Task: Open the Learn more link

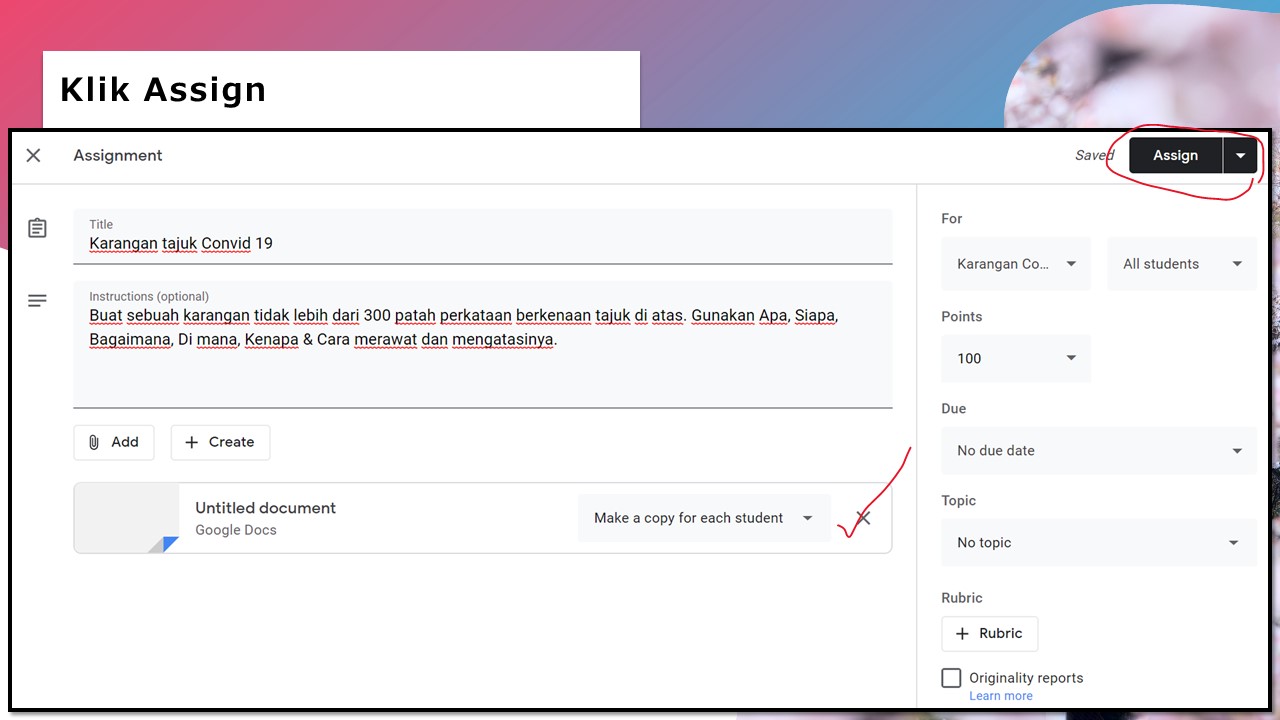Action: tap(1001, 696)
